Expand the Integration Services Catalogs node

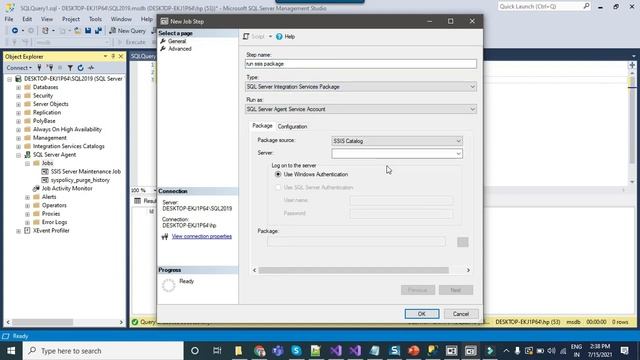(18, 147)
